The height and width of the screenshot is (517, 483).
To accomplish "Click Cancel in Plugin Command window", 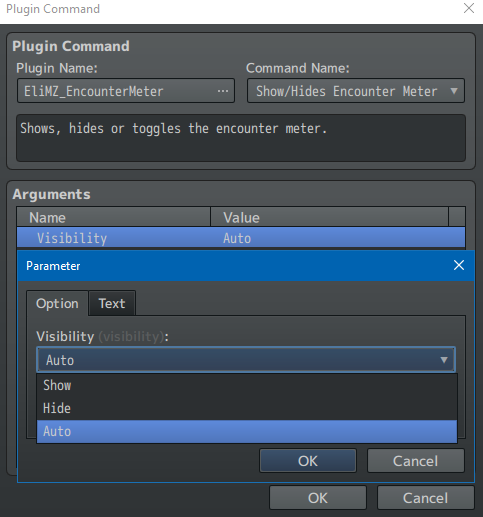I will [426, 498].
